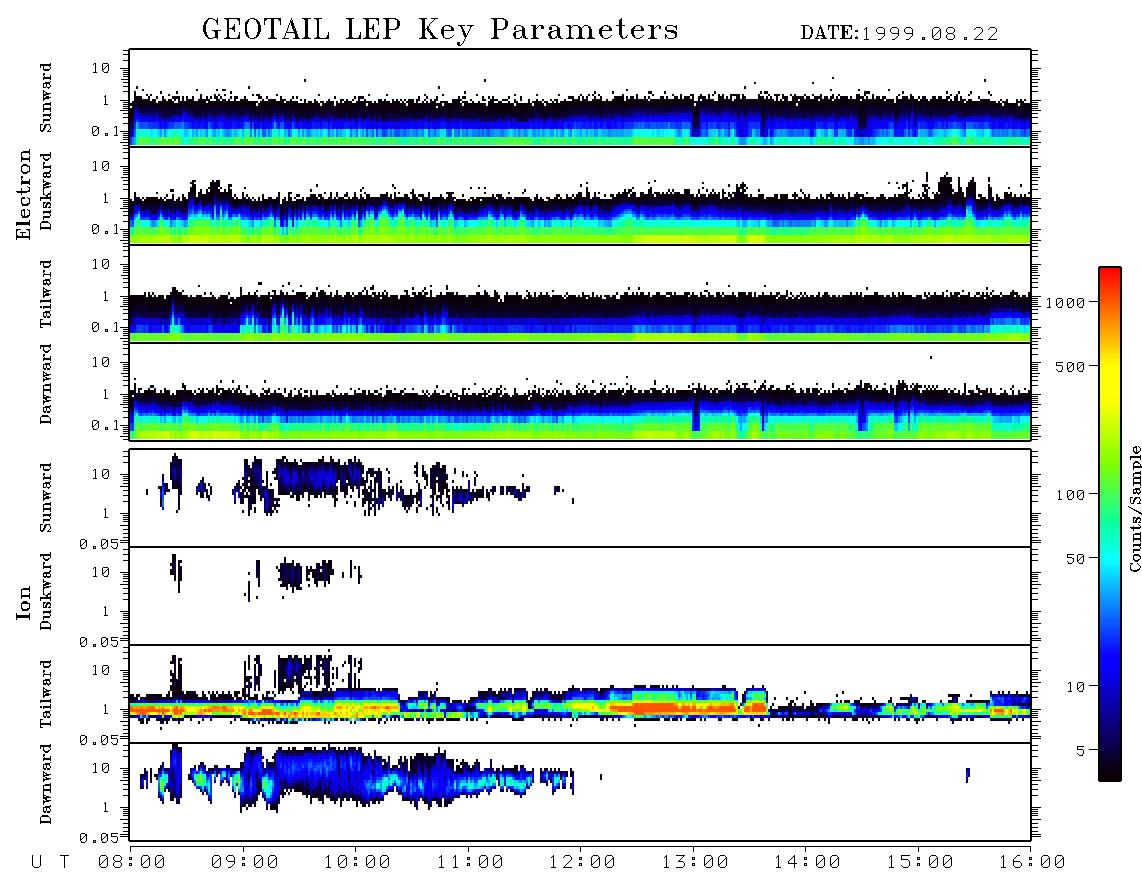Select the "09:00" time tick label
Viewport: 1142px width, 880px height.
click(x=245, y=863)
